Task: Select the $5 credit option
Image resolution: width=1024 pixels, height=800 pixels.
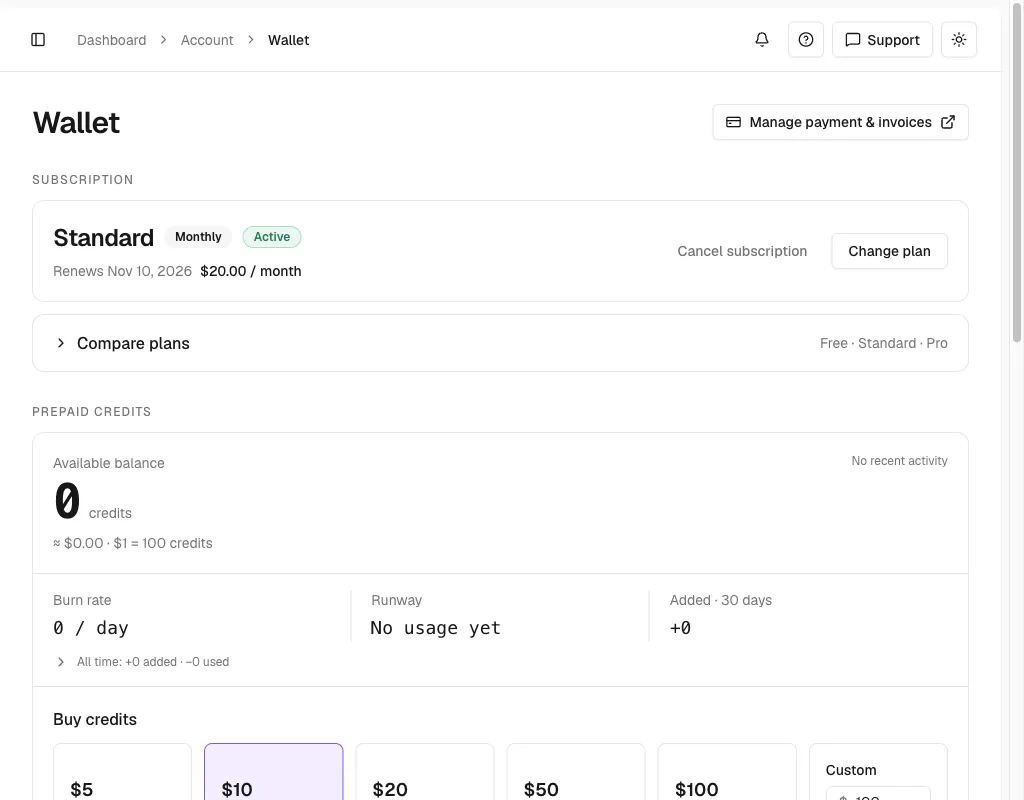Action: (122, 772)
